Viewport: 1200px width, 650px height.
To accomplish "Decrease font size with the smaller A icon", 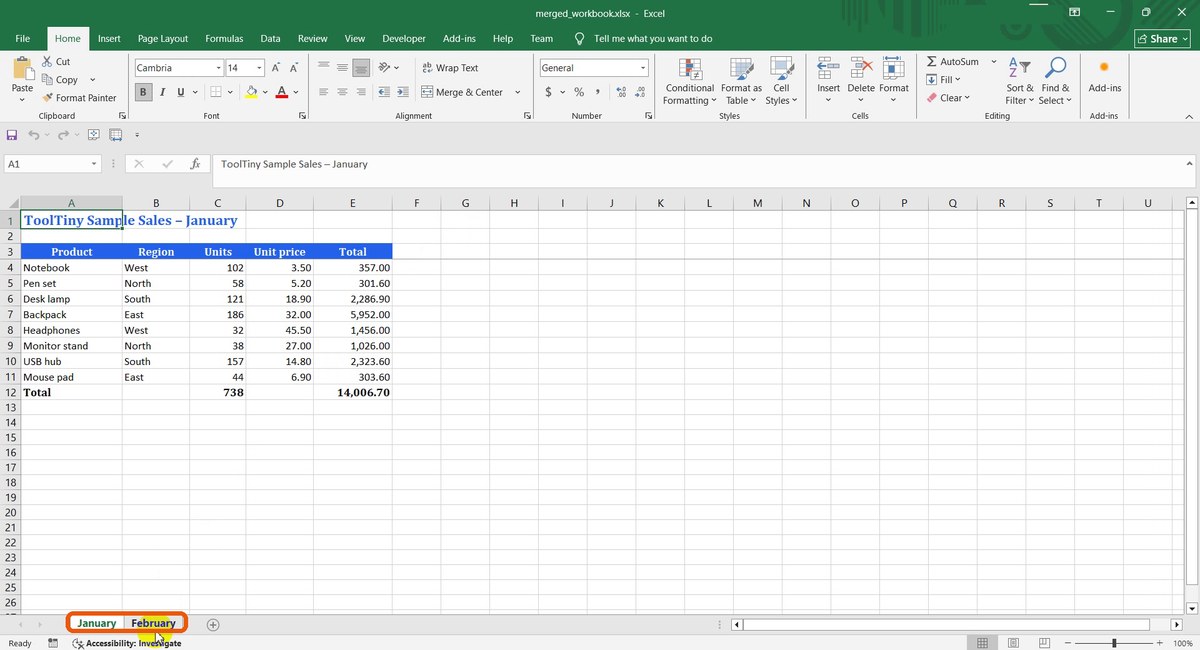I will (294, 68).
